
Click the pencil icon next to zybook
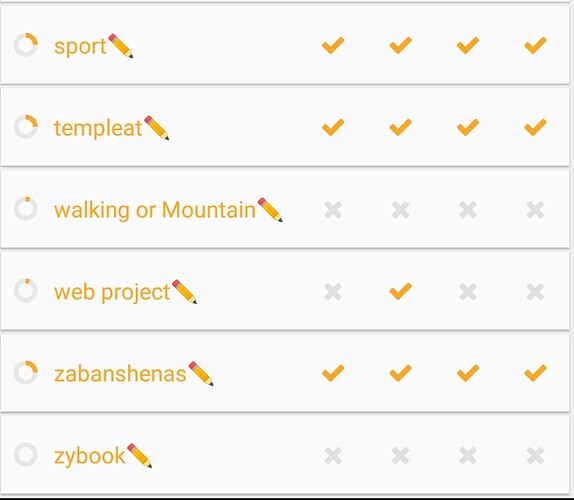tap(139, 456)
